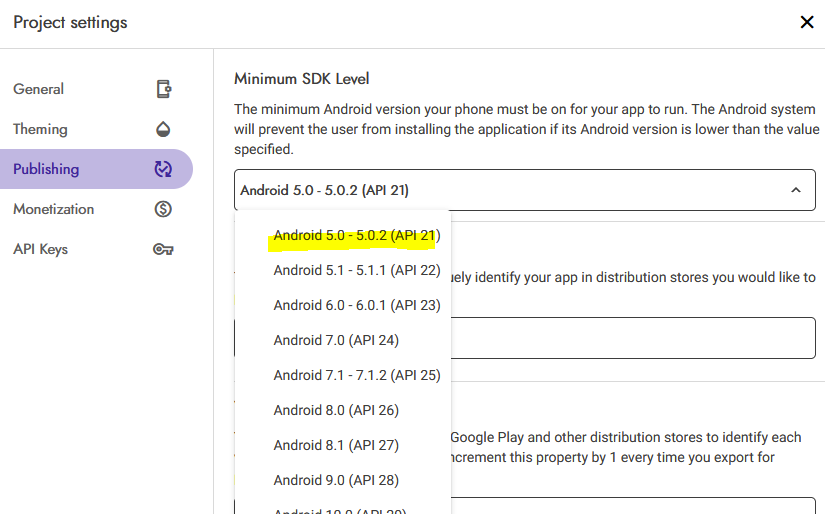Open the General settings tab
Viewport: 825px width, 514px height.
tap(39, 89)
